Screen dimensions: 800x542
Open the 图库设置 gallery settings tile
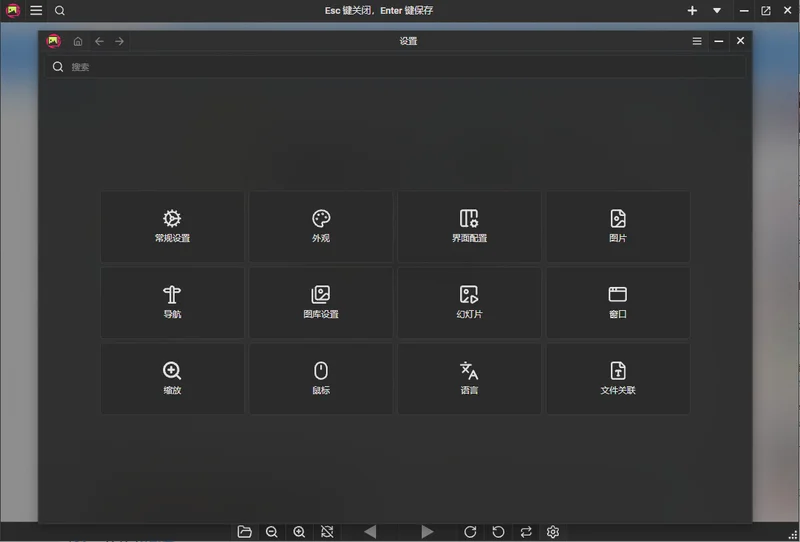[321, 303]
